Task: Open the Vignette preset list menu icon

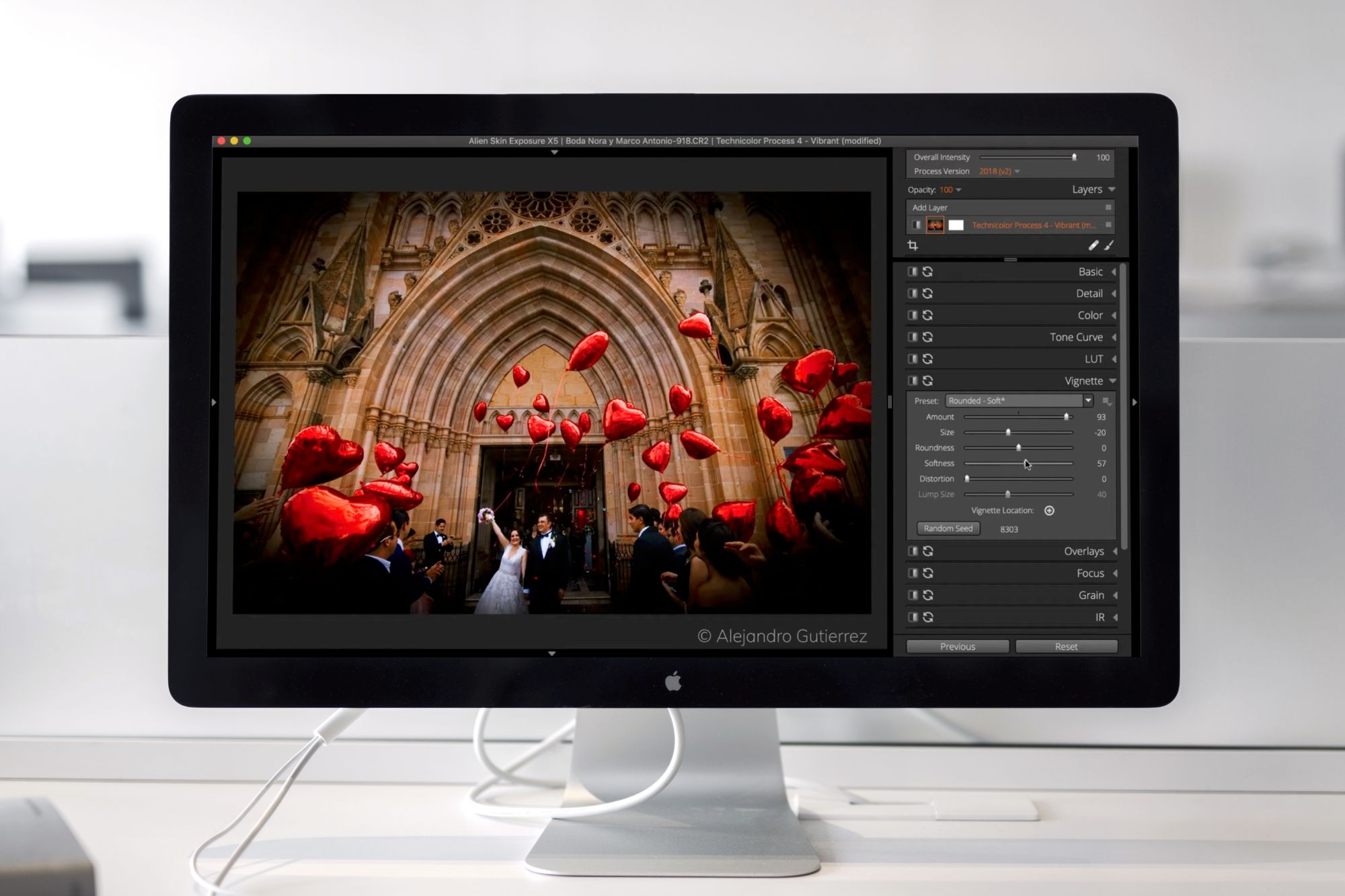Action: (x=1106, y=401)
